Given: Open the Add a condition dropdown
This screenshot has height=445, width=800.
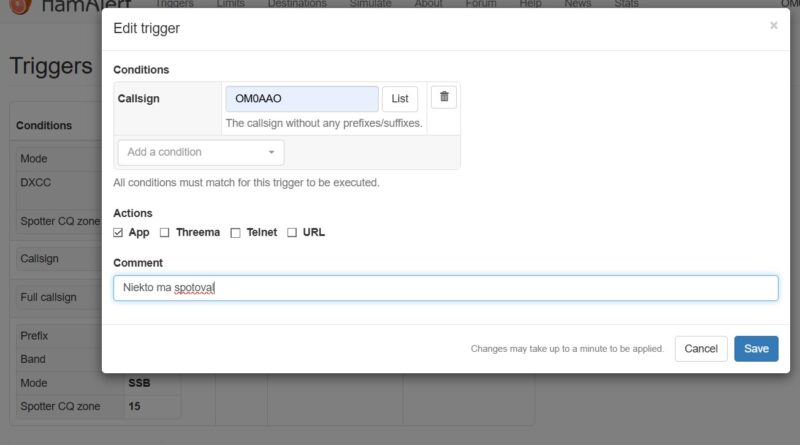Looking at the screenshot, I should [x=201, y=153].
